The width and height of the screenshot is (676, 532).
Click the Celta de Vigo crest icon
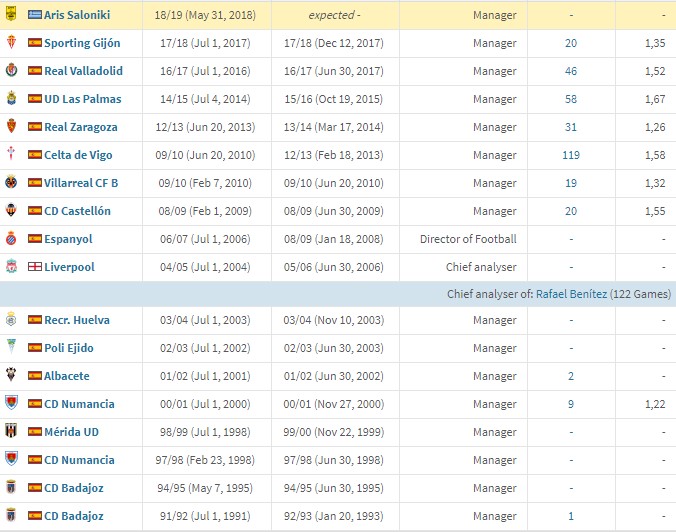(11, 153)
